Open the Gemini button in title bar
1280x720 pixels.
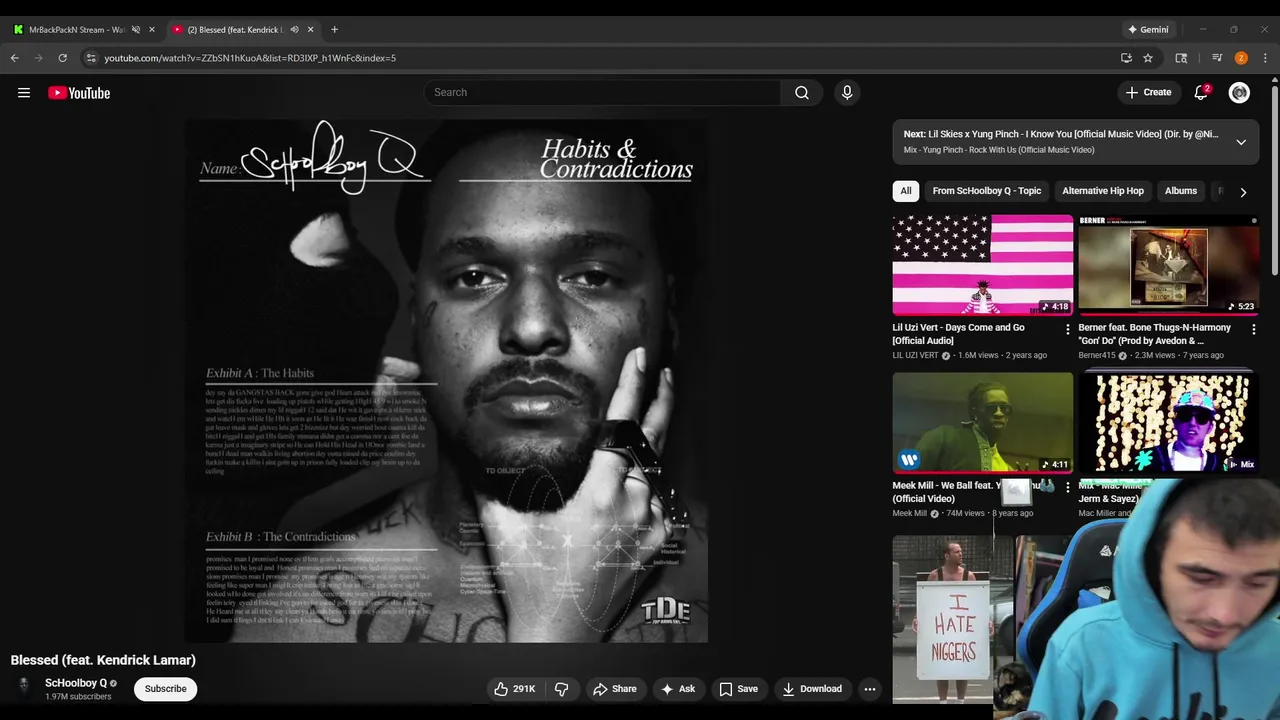tap(1148, 29)
